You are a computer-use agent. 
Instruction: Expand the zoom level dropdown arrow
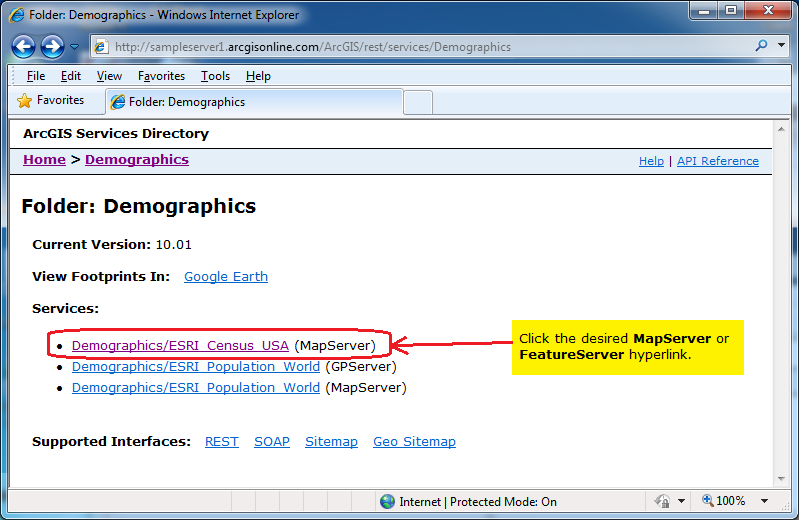coord(764,501)
